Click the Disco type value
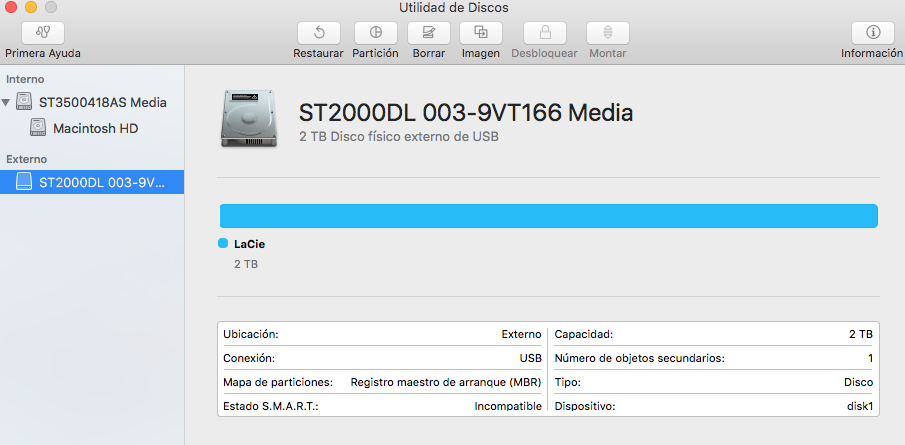This screenshot has height=445, width=905. (858, 382)
